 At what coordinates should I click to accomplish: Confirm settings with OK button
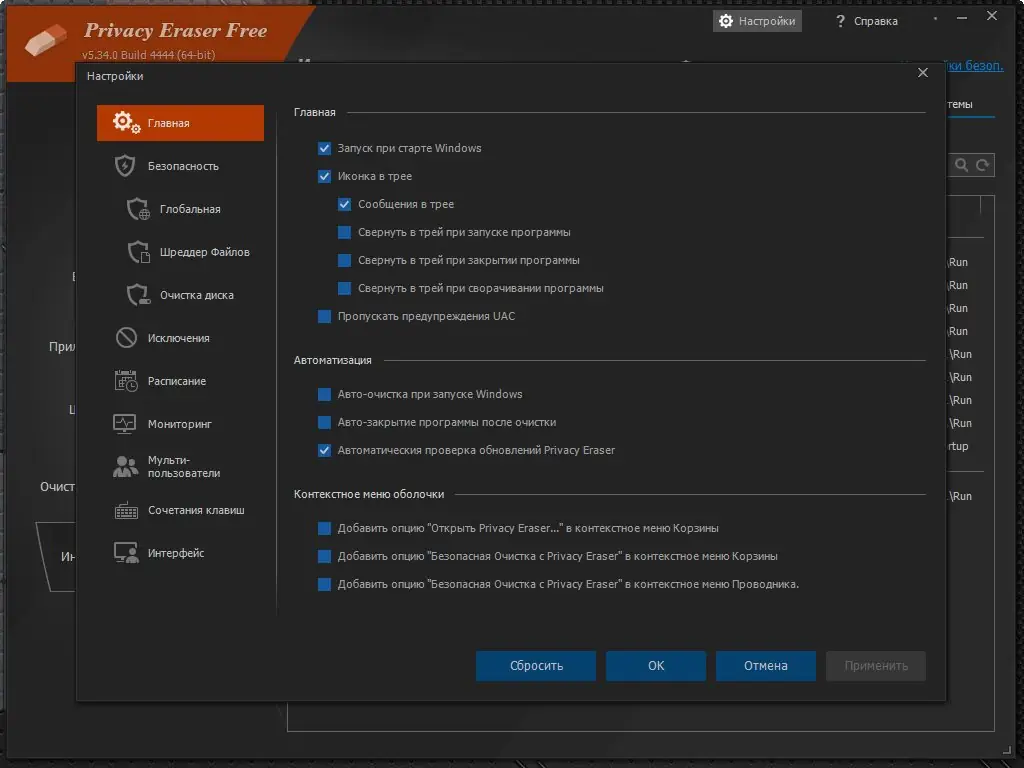click(656, 665)
